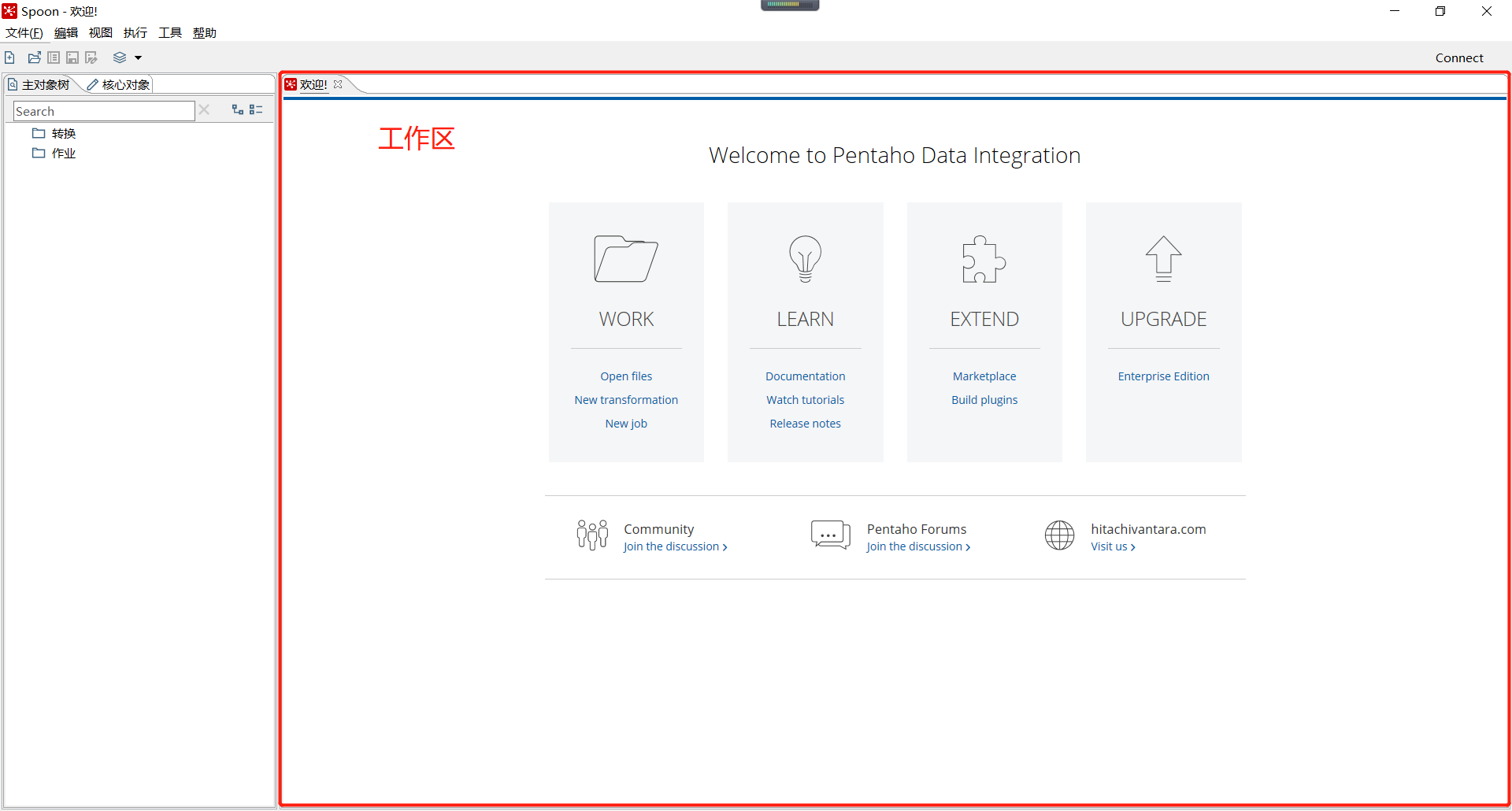
Task: Open the Marketplace link
Action: pos(984,376)
